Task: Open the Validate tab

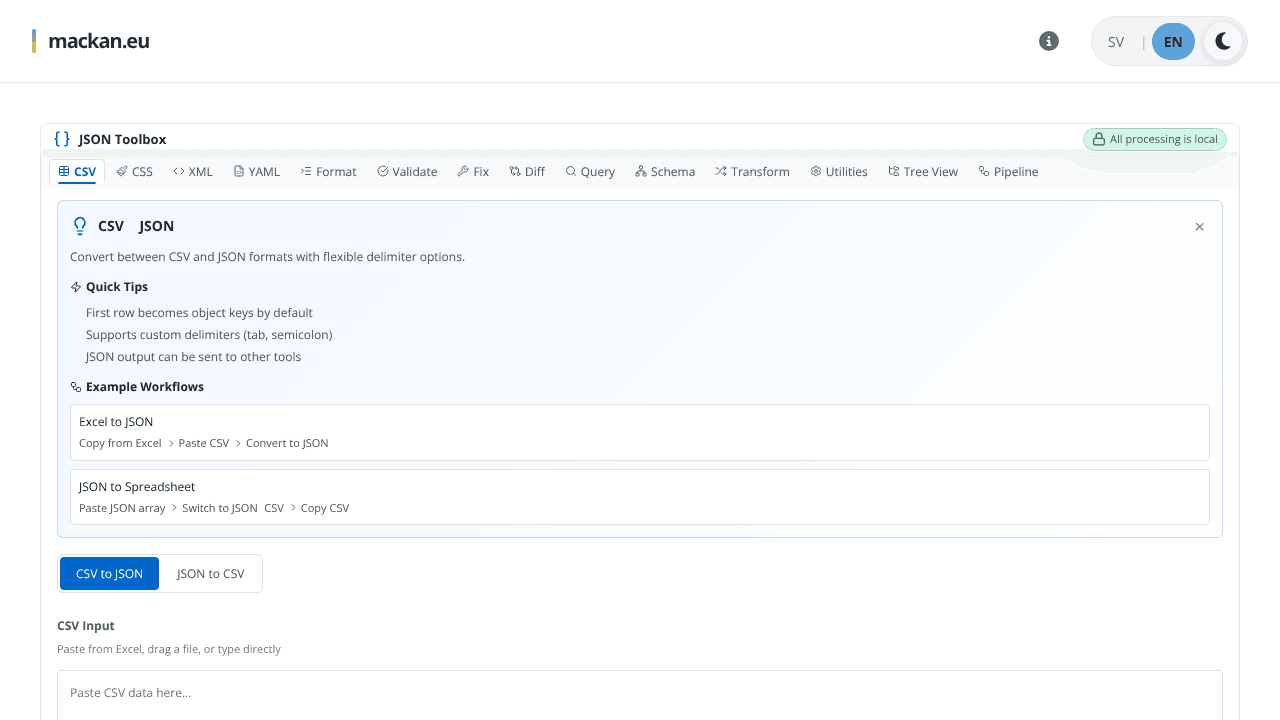Action: (407, 172)
